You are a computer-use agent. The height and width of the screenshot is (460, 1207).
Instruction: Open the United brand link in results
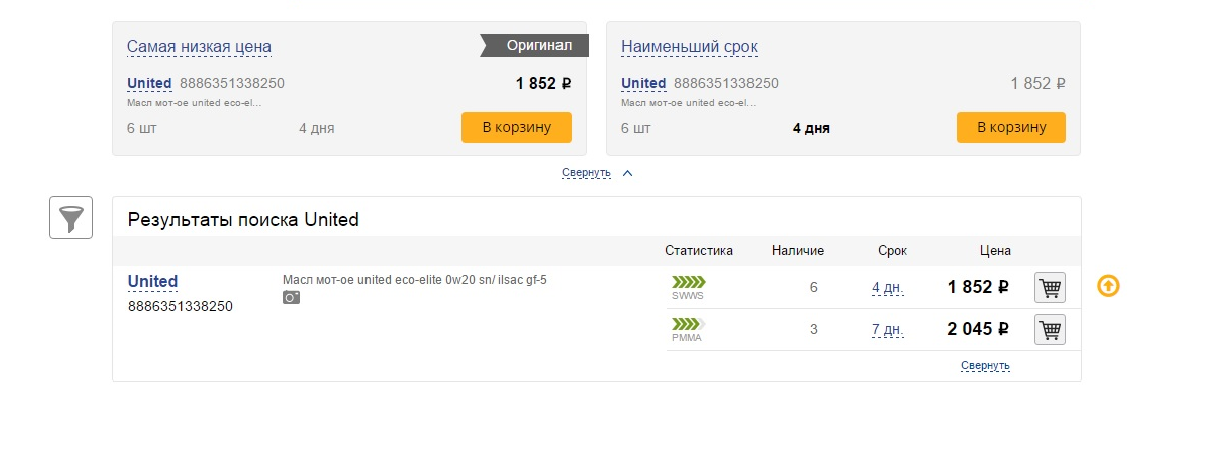tap(153, 282)
